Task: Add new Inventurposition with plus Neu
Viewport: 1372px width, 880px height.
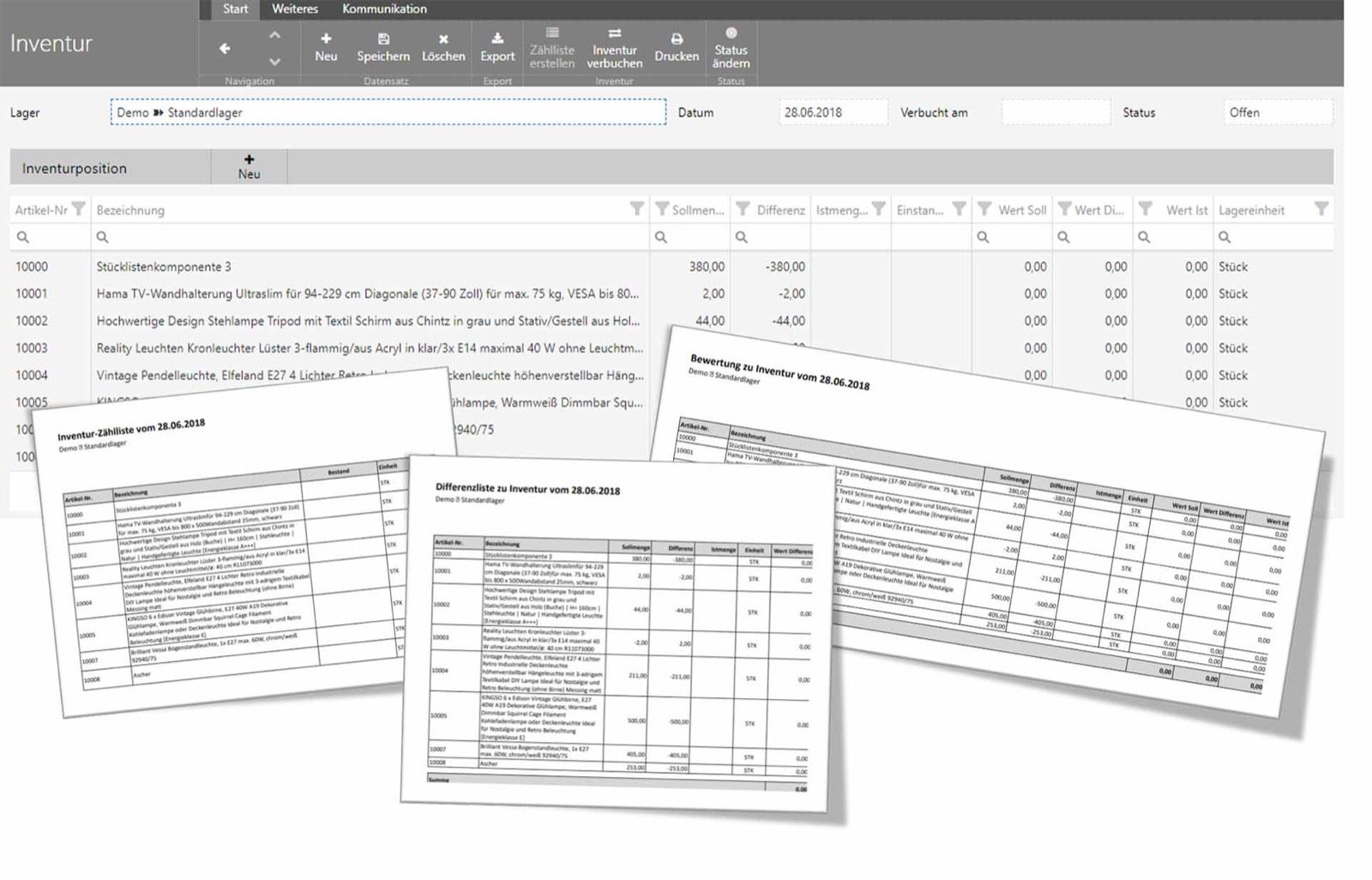Action: 249,166
